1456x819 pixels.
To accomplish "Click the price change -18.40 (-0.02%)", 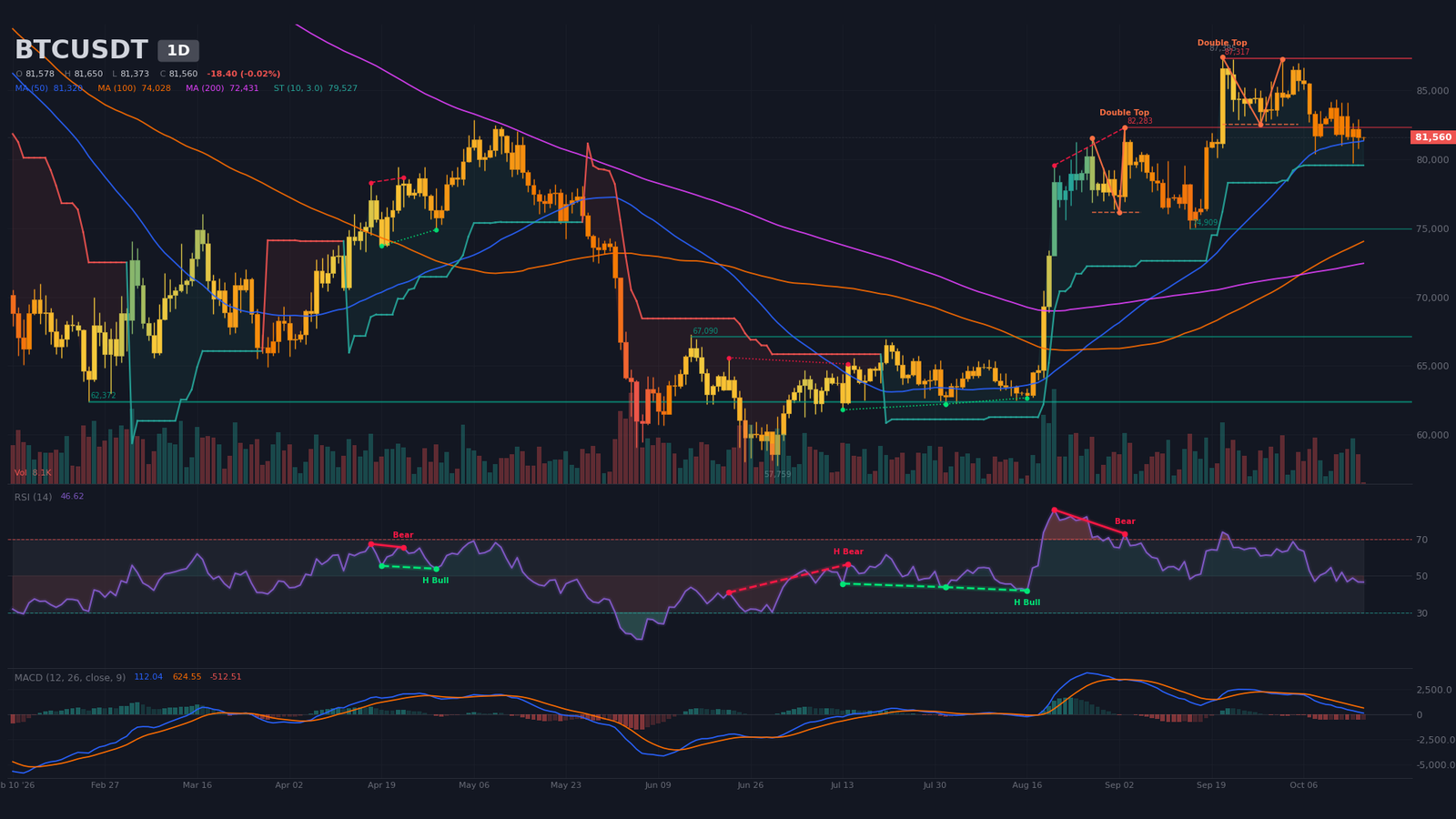I will click(x=244, y=74).
